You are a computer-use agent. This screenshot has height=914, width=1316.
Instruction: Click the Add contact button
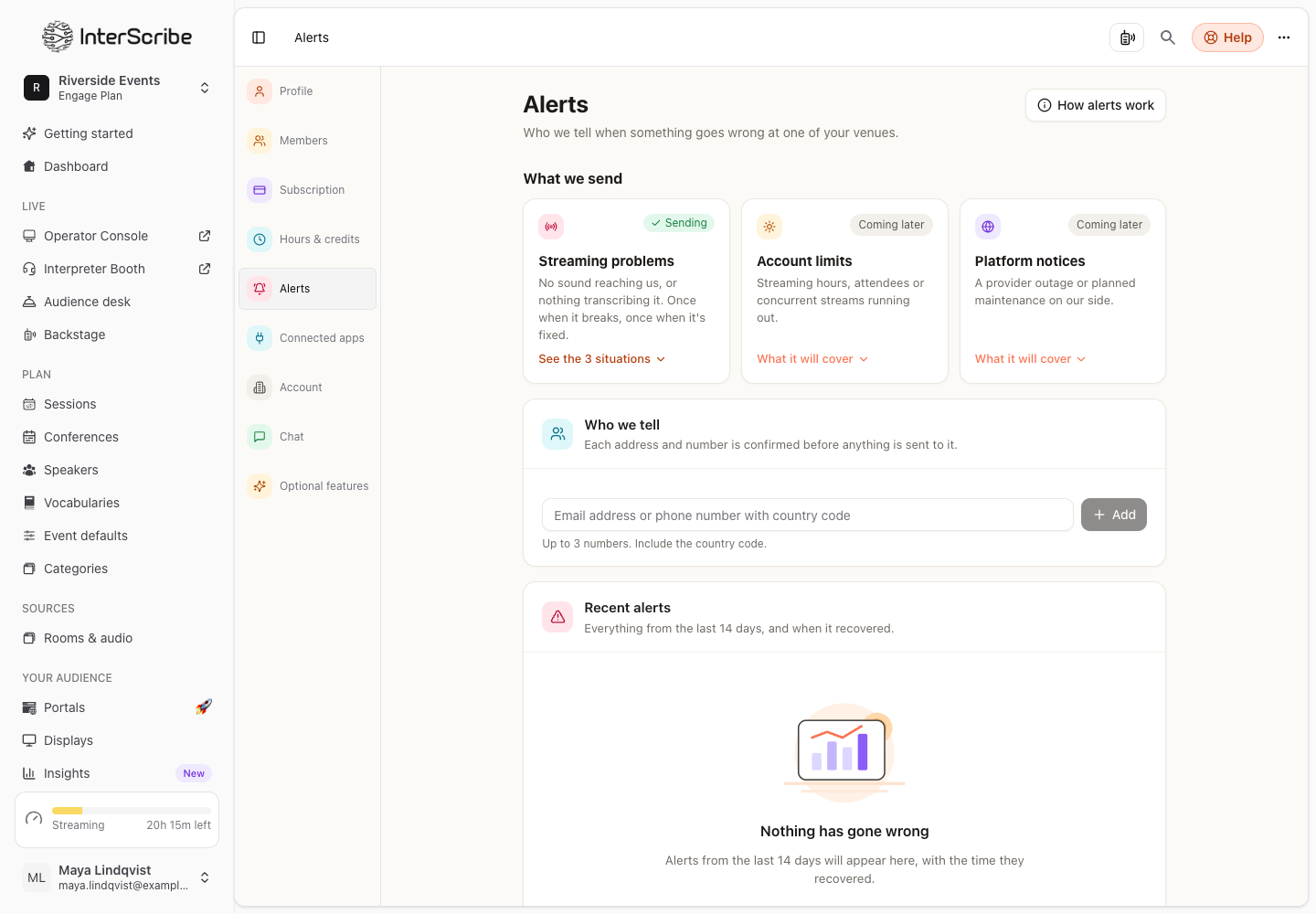coord(1114,515)
